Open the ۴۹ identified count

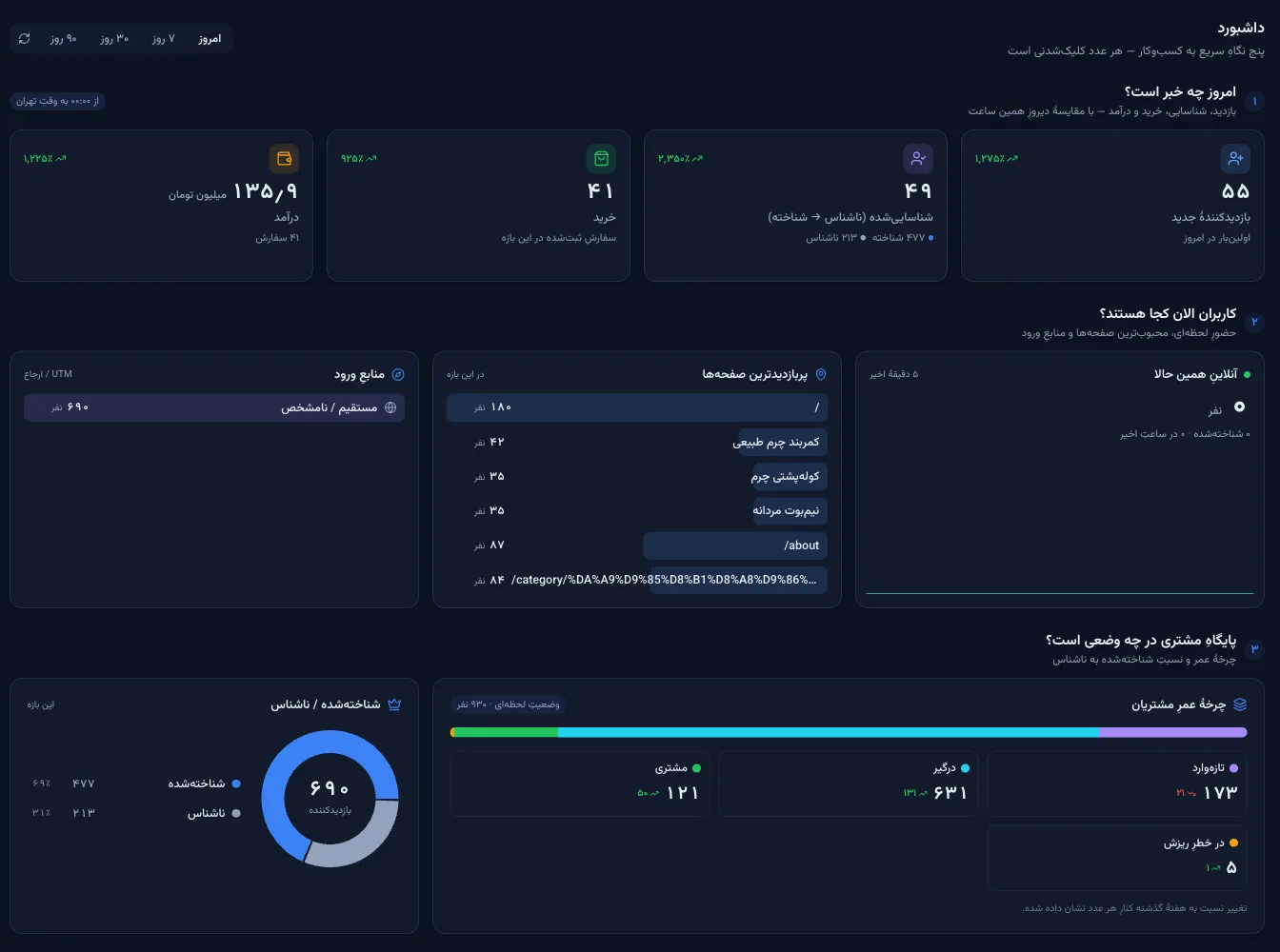pos(918,191)
